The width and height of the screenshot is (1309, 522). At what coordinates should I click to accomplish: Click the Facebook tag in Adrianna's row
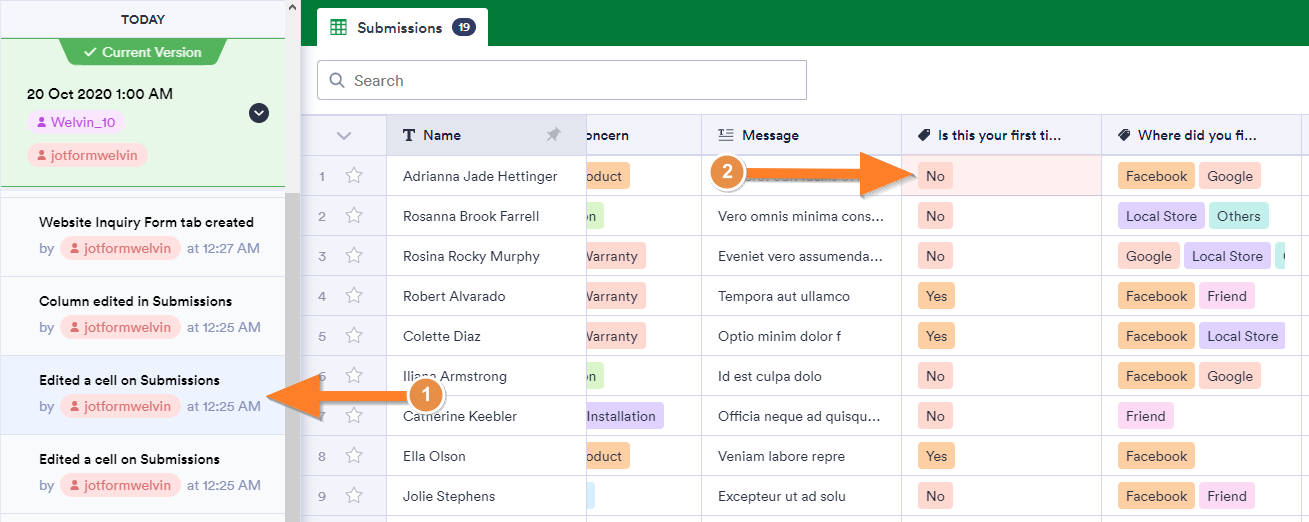(x=1156, y=176)
